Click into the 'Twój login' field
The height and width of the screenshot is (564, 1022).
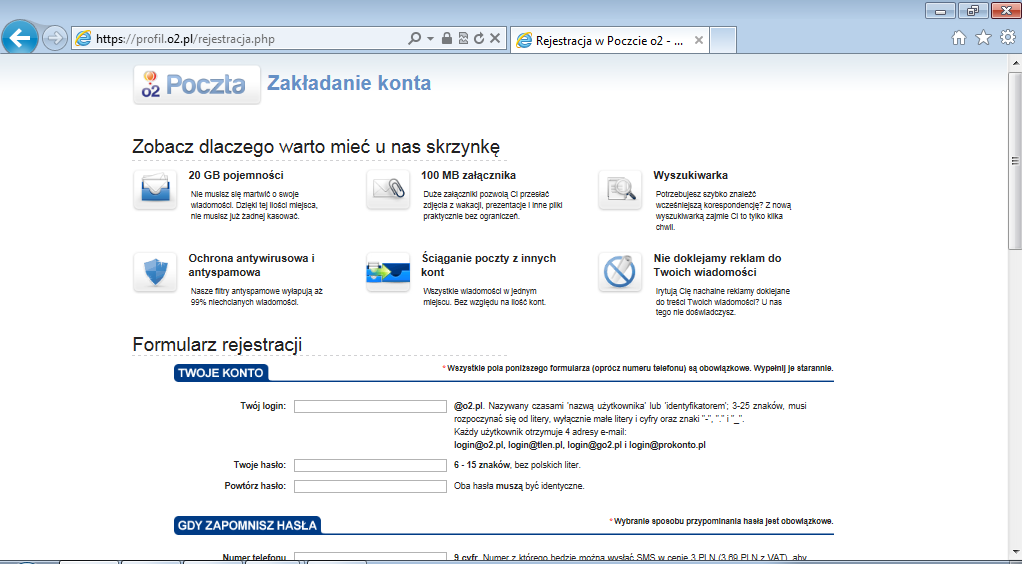click(x=370, y=407)
